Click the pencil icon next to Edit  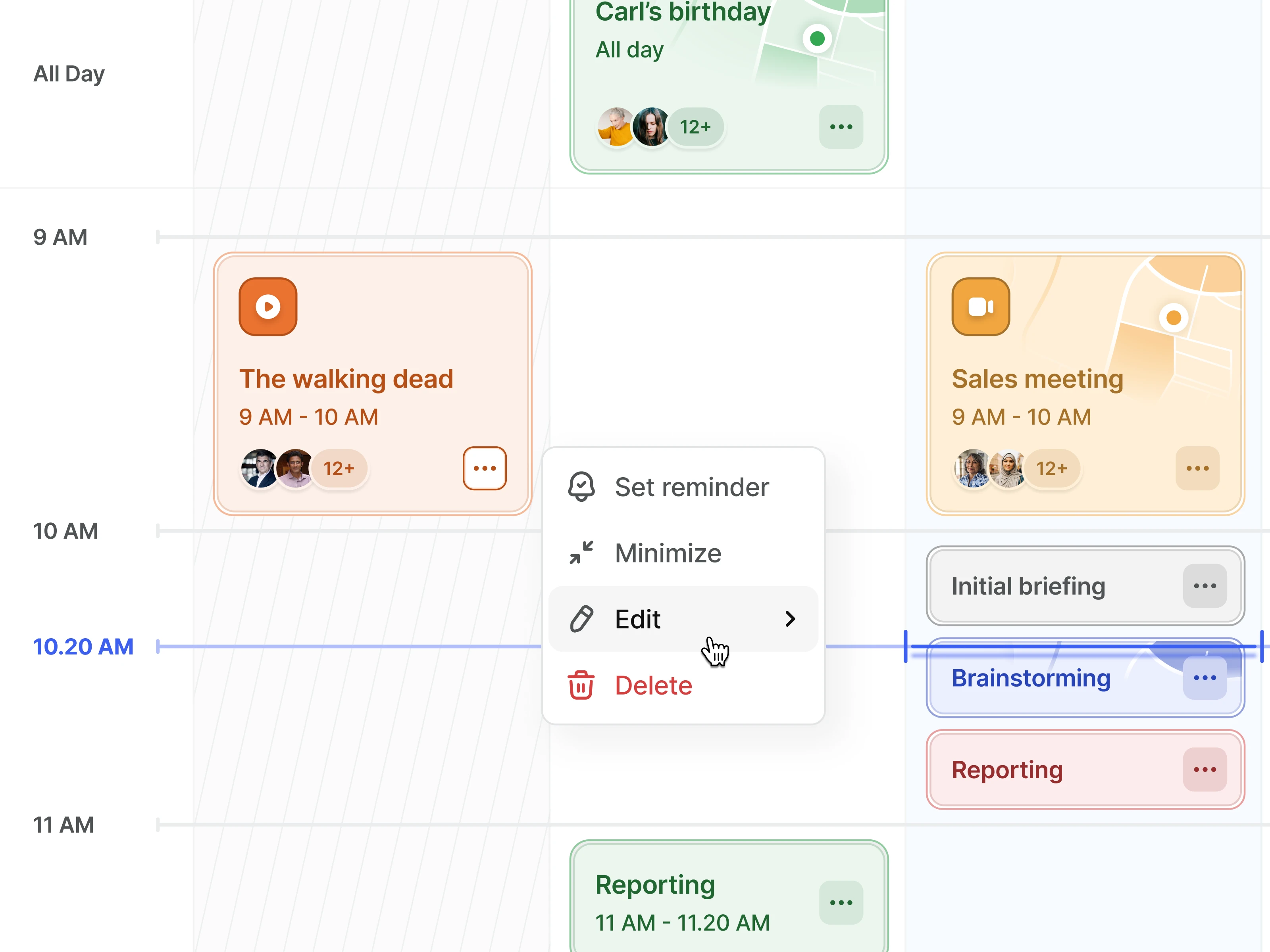(581, 618)
